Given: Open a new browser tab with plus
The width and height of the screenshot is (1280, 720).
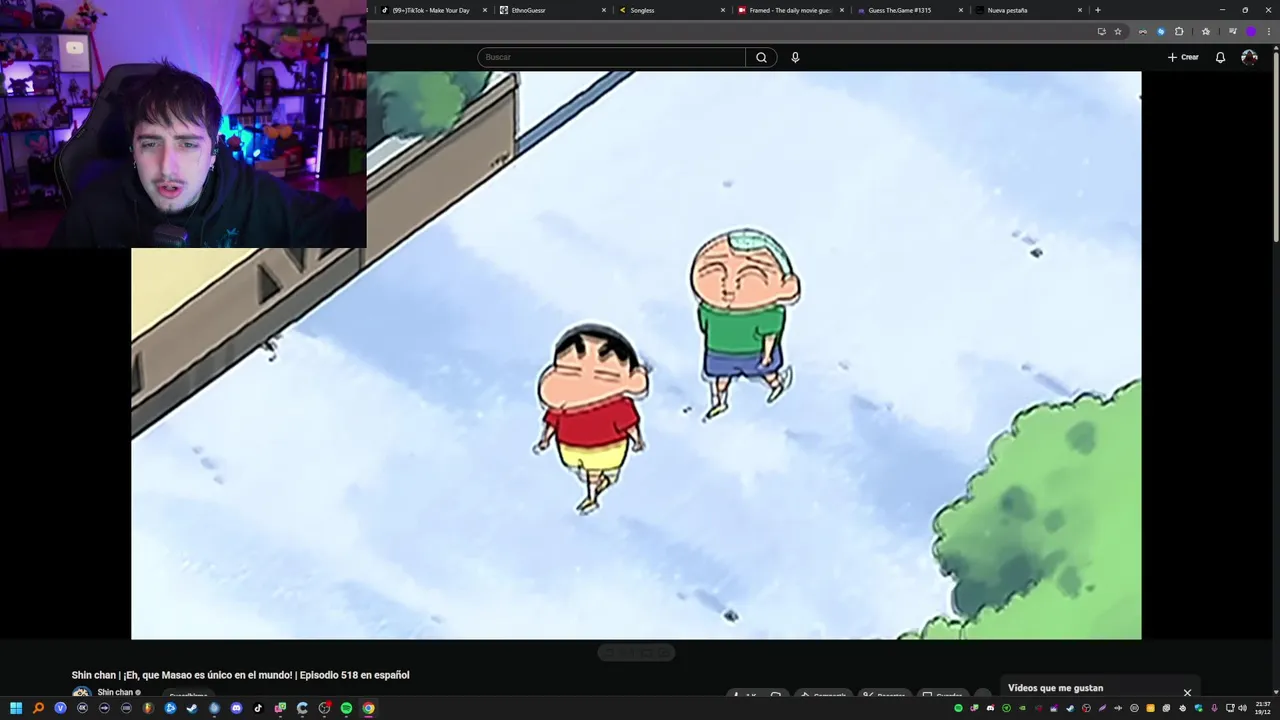Looking at the screenshot, I should tap(1098, 10).
